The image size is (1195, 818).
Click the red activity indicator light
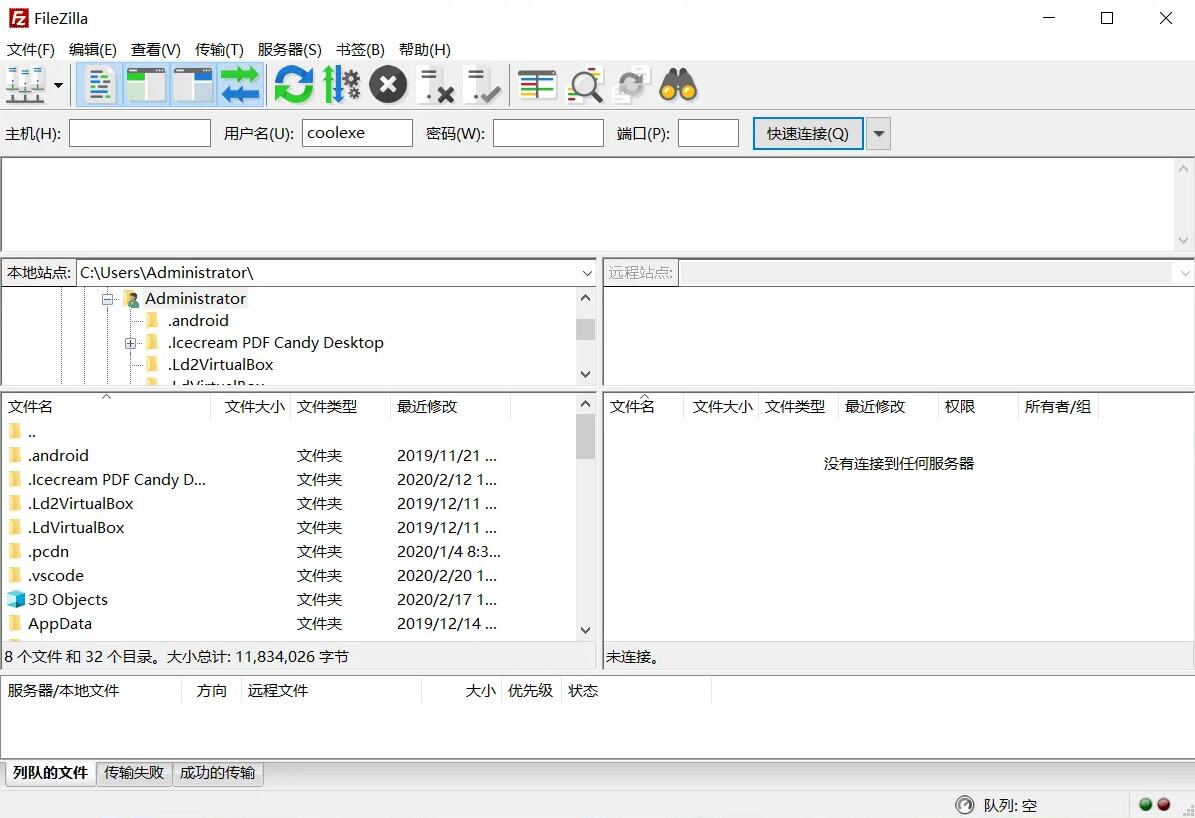pyautogui.click(x=1164, y=804)
